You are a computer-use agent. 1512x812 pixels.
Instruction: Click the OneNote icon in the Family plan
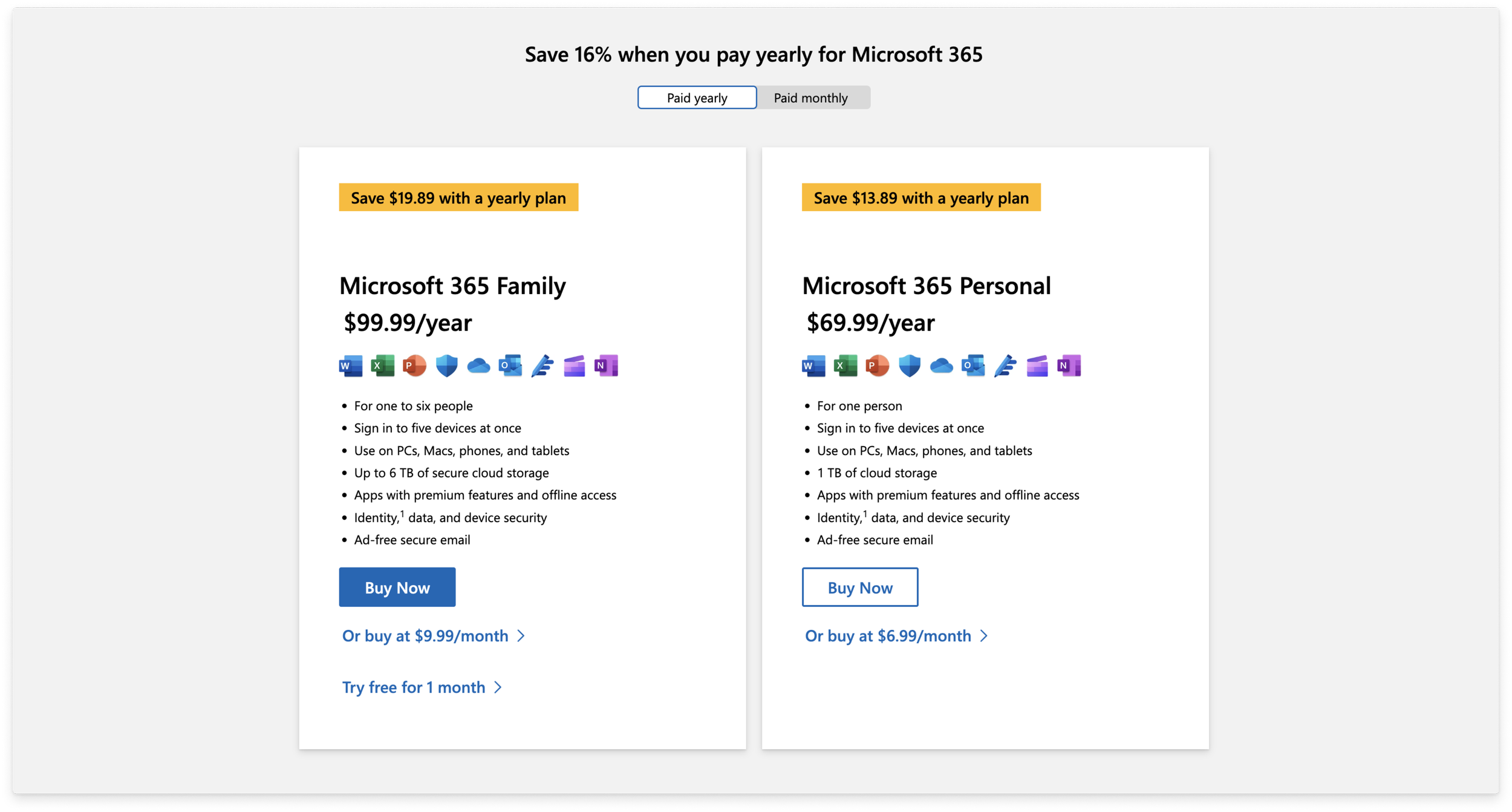606,366
